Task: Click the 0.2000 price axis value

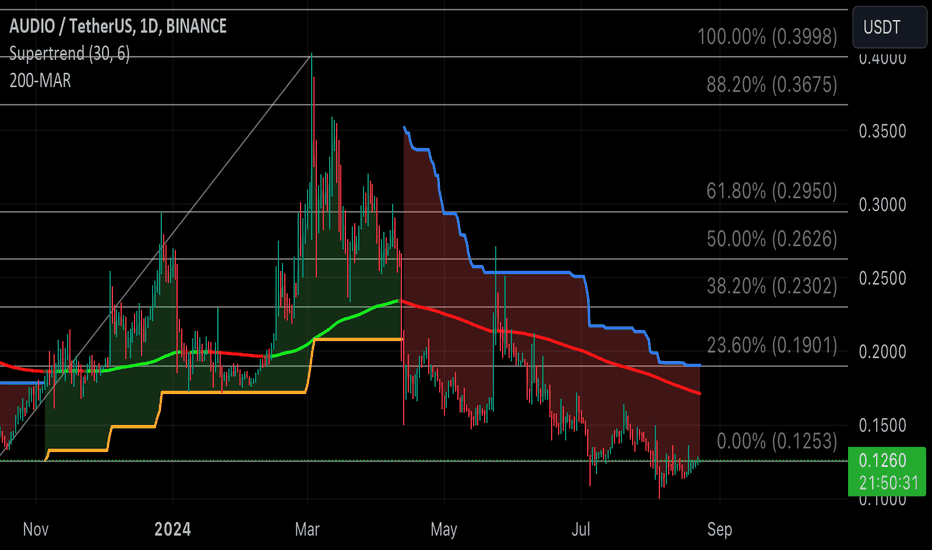Action: click(x=883, y=352)
